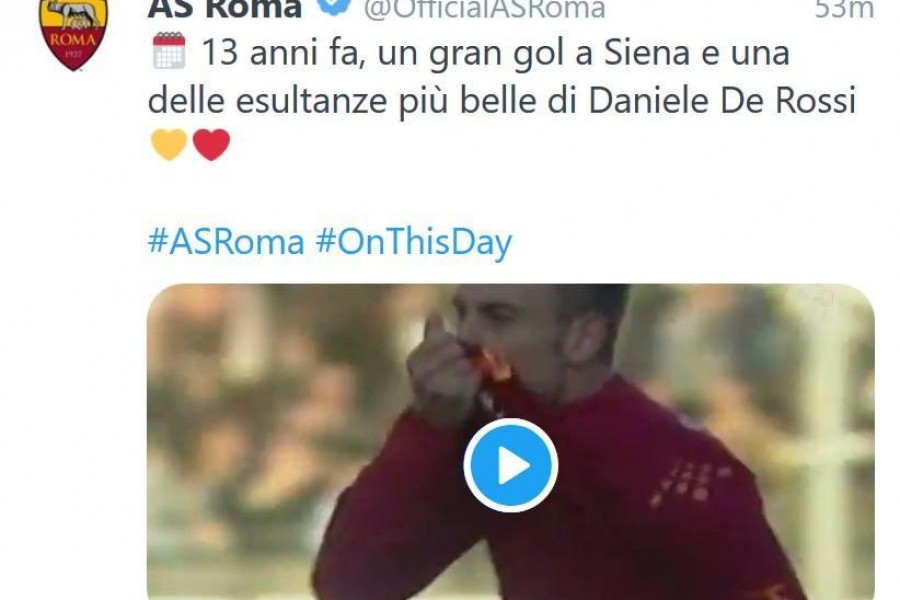Click the calendar emoji icon
Image resolution: width=900 pixels, height=600 pixels.
169,51
